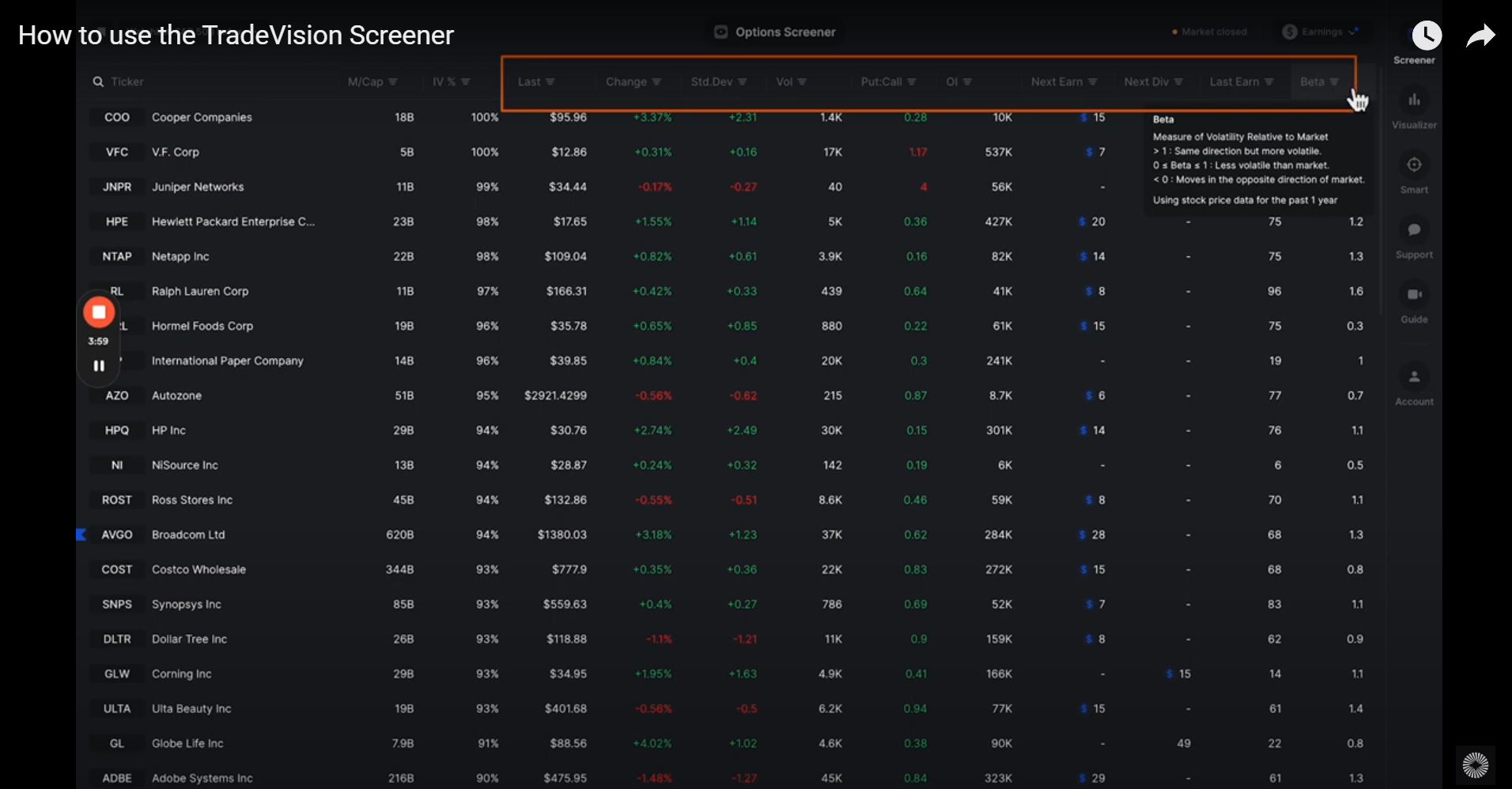Click the search magnifier icon
This screenshot has height=789, width=1512.
[98, 81]
